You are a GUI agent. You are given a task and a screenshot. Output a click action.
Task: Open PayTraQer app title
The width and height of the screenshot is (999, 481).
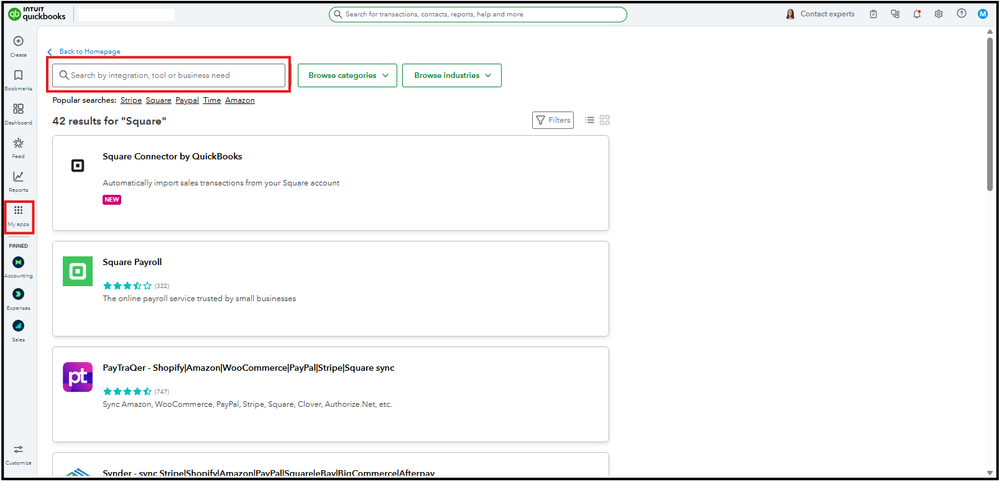(248, 368)
